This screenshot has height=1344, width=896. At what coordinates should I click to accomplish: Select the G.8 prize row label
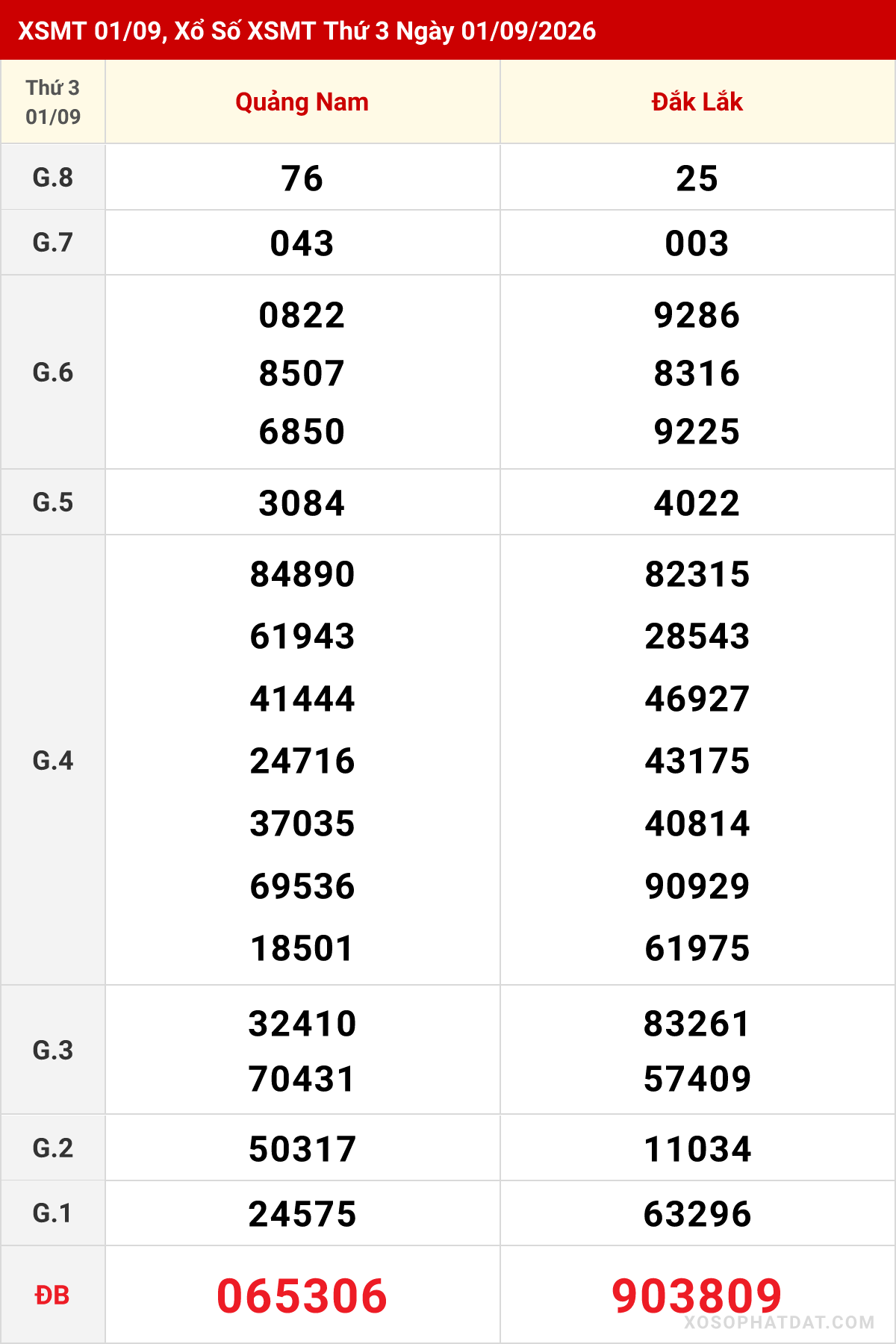point(53,178)
